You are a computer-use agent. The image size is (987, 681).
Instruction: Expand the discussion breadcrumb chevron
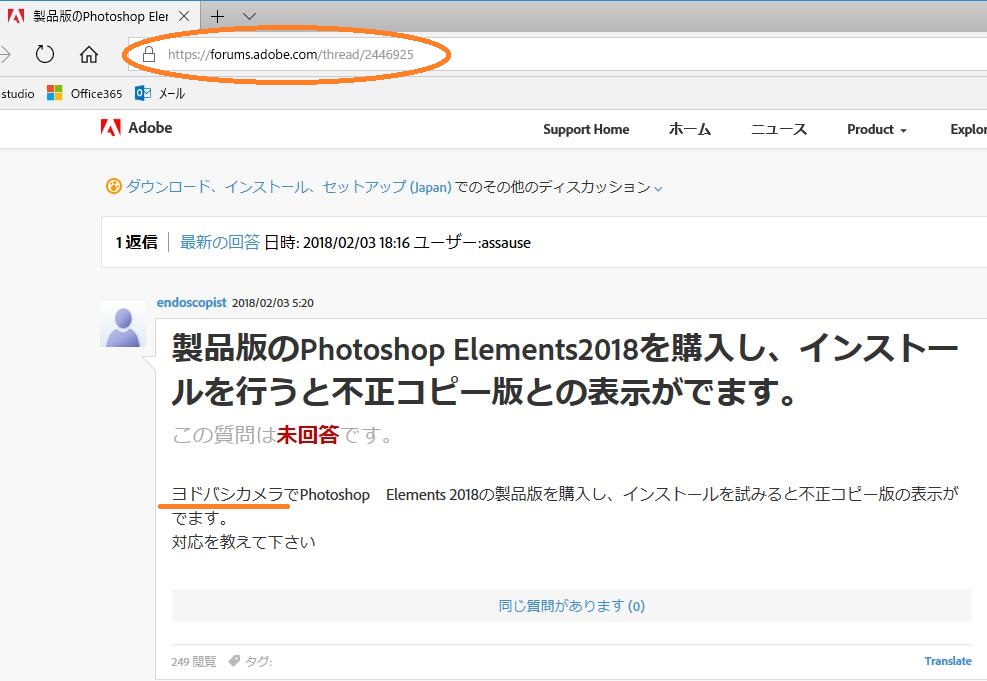point(658,188)
